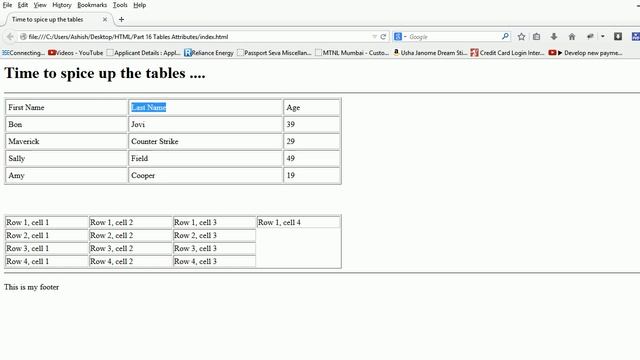Click the 'Sally' table cell
Image resolution: width=640 pixels, height=360 pixels.
coord(67,158)
